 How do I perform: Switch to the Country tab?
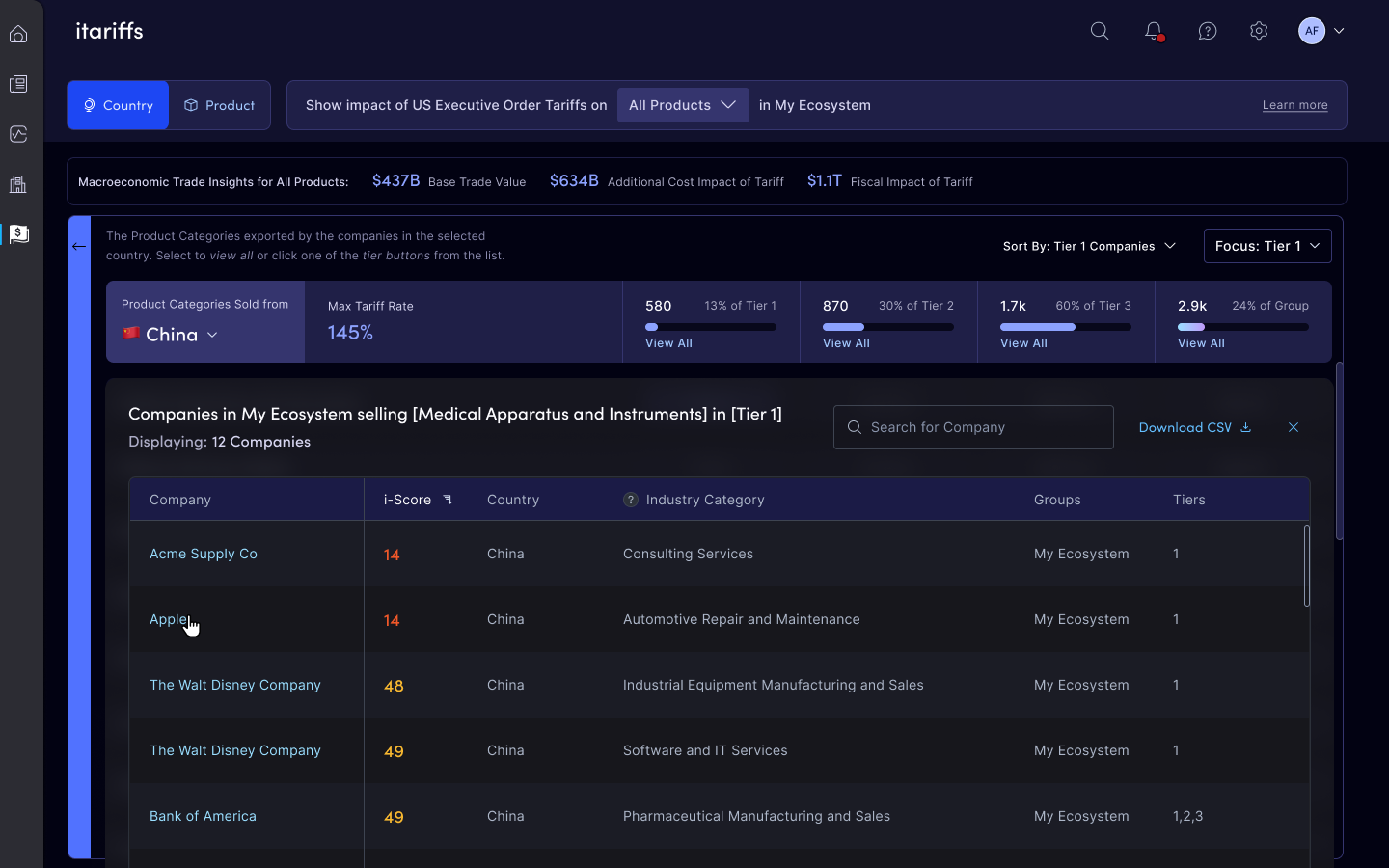coord(118,105)
